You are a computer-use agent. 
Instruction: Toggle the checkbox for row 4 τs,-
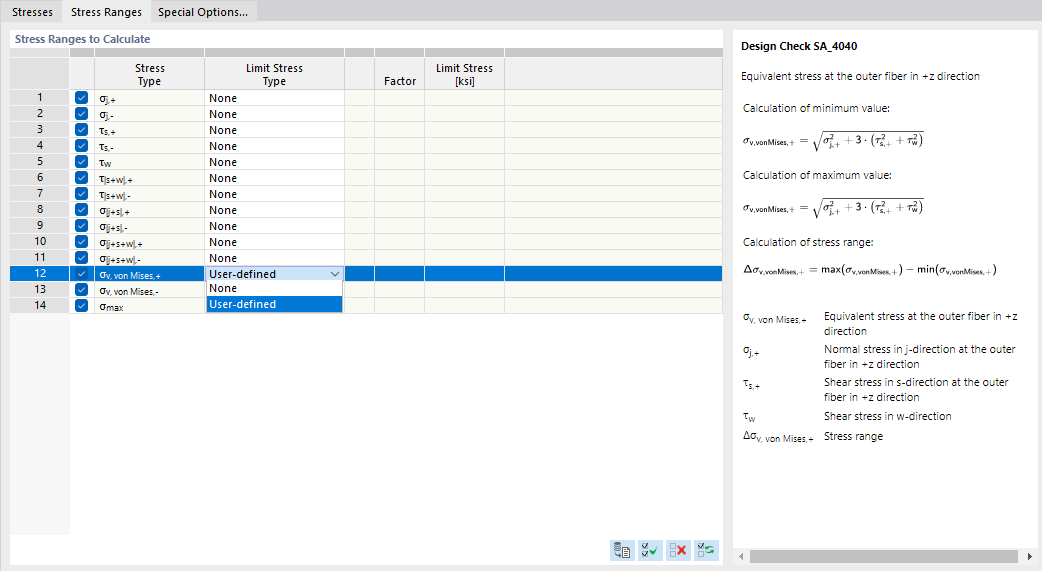click(81, 146)
